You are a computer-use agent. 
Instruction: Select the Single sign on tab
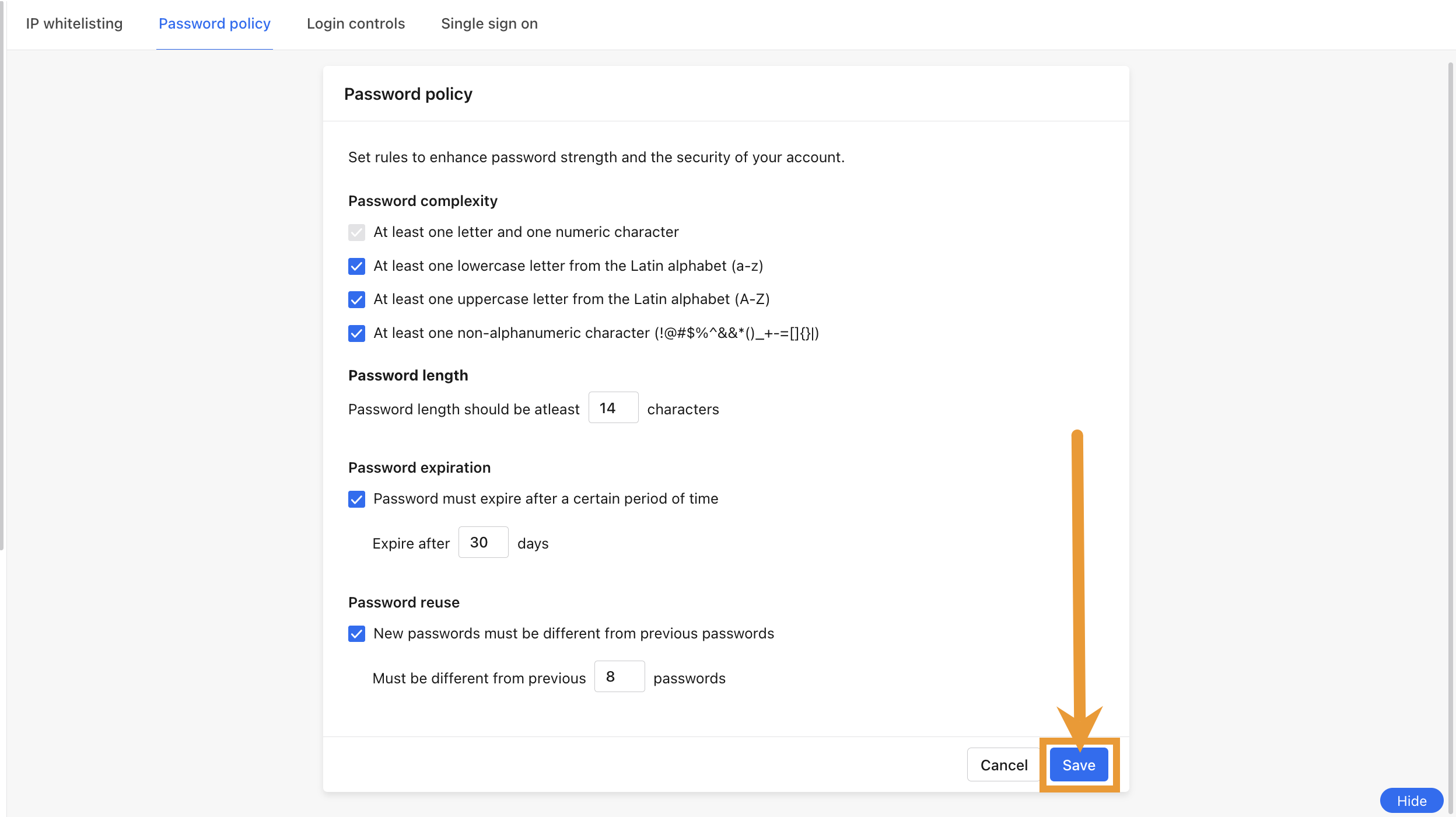tap(489, 23)
